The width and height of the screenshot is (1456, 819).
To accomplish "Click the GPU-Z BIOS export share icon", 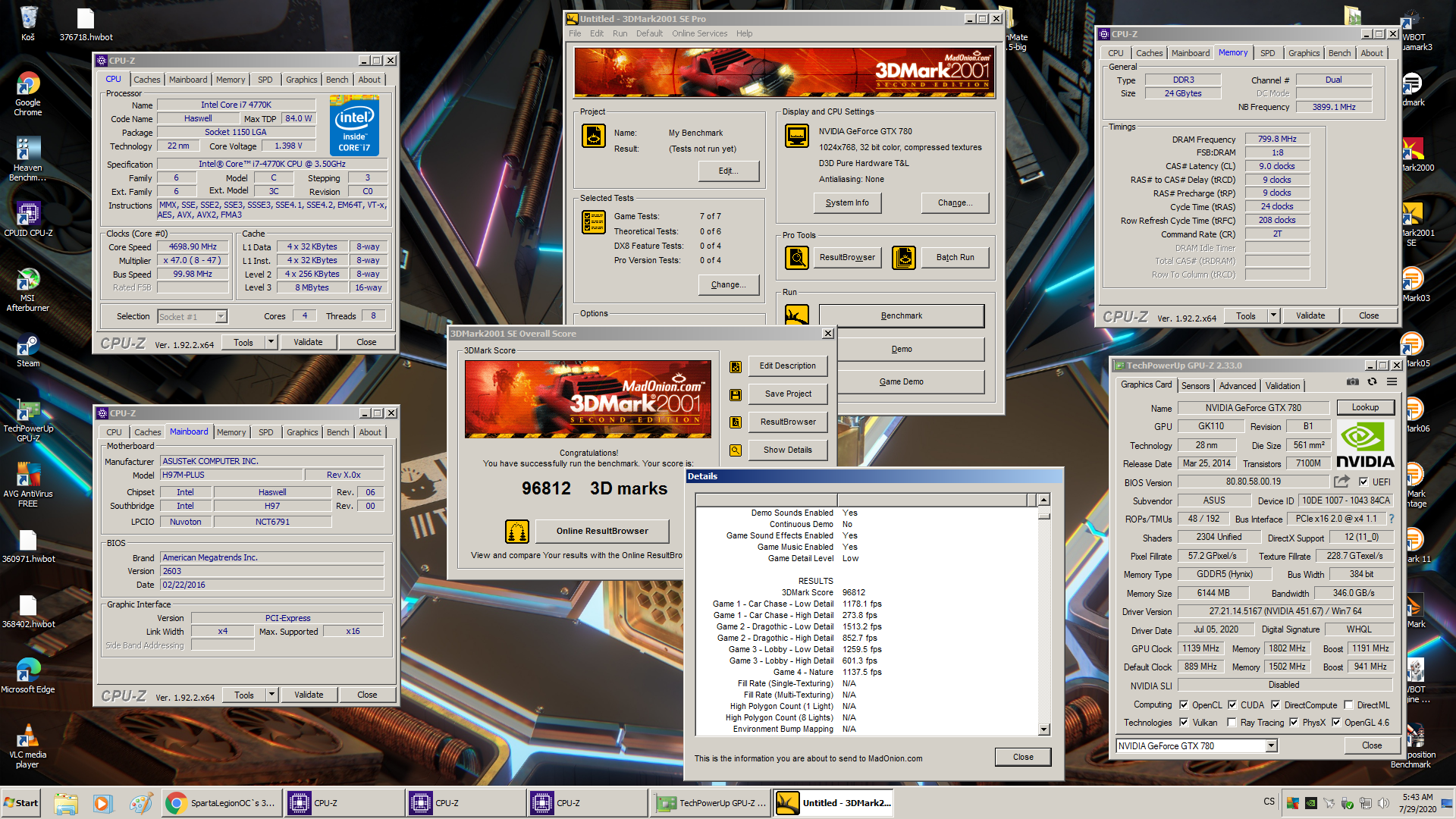I will pos(1341,482).
